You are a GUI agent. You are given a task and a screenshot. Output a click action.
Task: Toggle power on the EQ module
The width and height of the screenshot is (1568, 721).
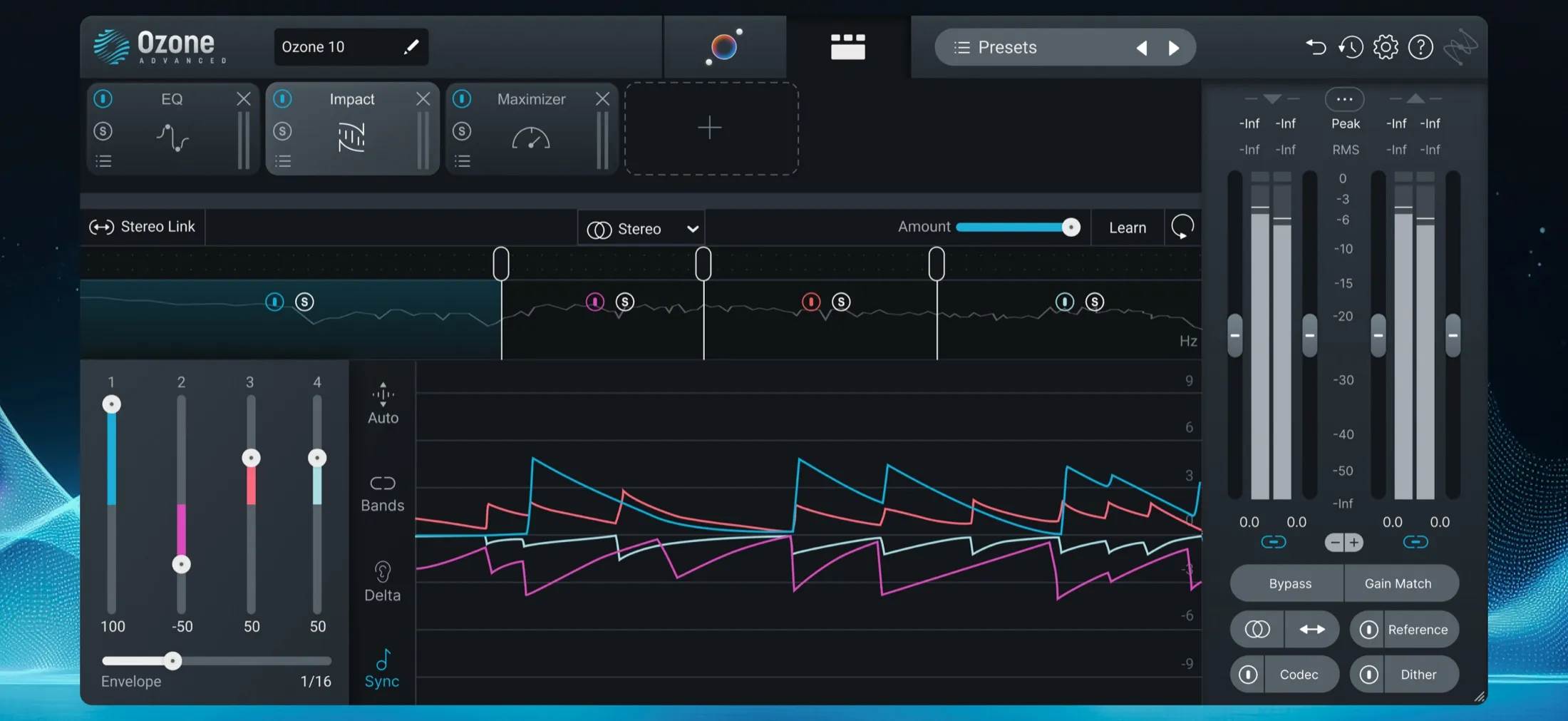tap(103, 98)
